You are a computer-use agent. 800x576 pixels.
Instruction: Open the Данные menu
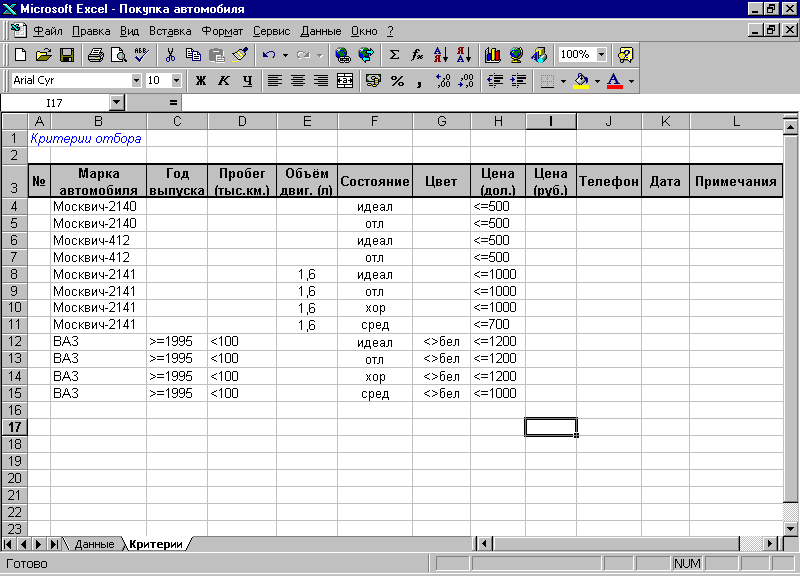[x=321, y=31]
